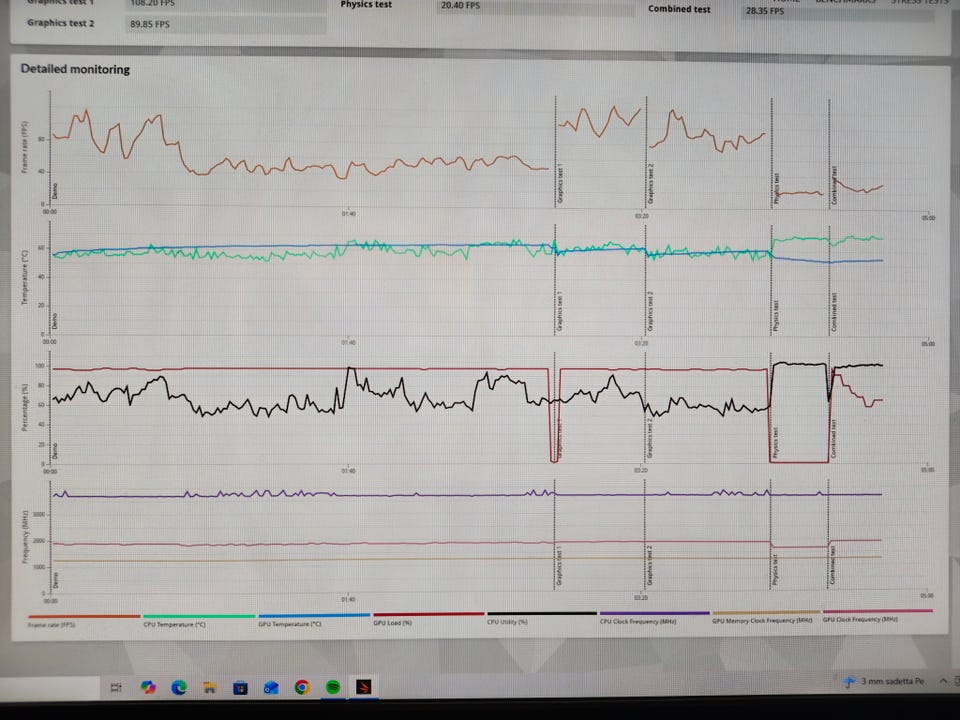Open File Explorer from the taskbar
Viewport: 960px width, 720px height.
click(x=209, y=688)
